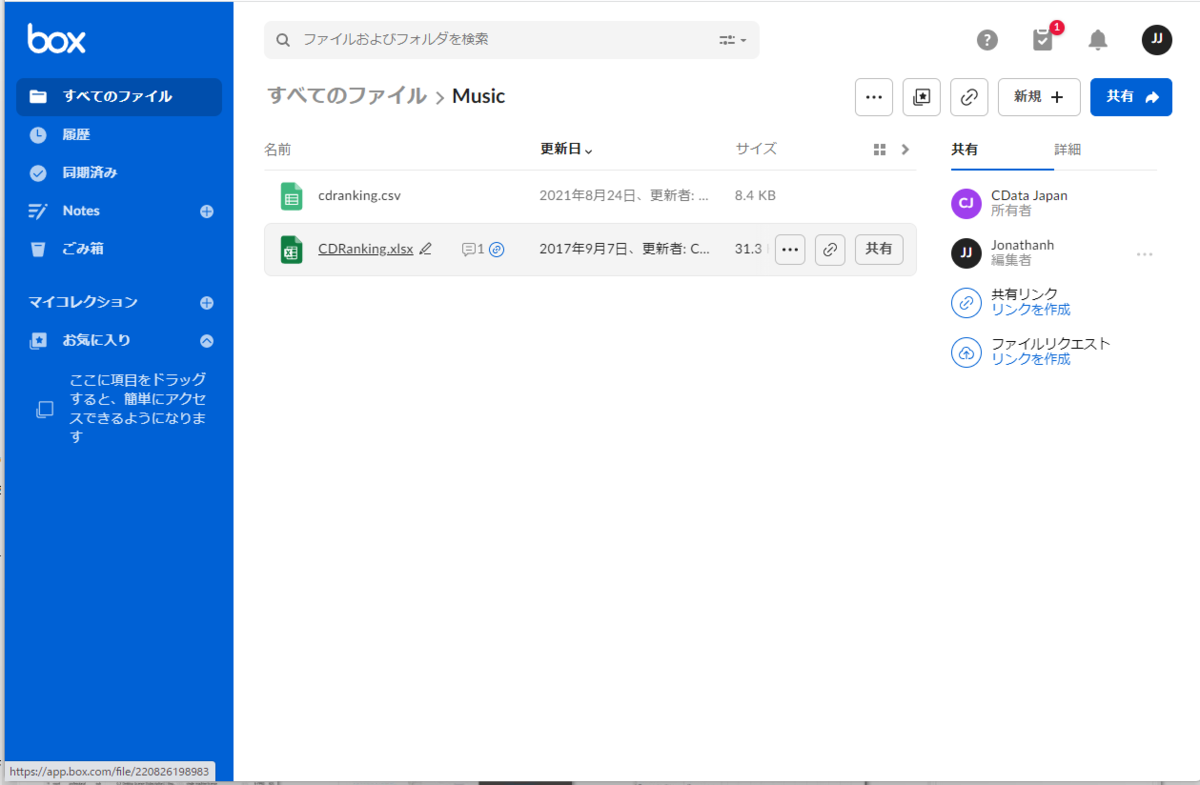Click the help question mark icon
Viewport: 1200px width, 785px height.
[987, 39]
